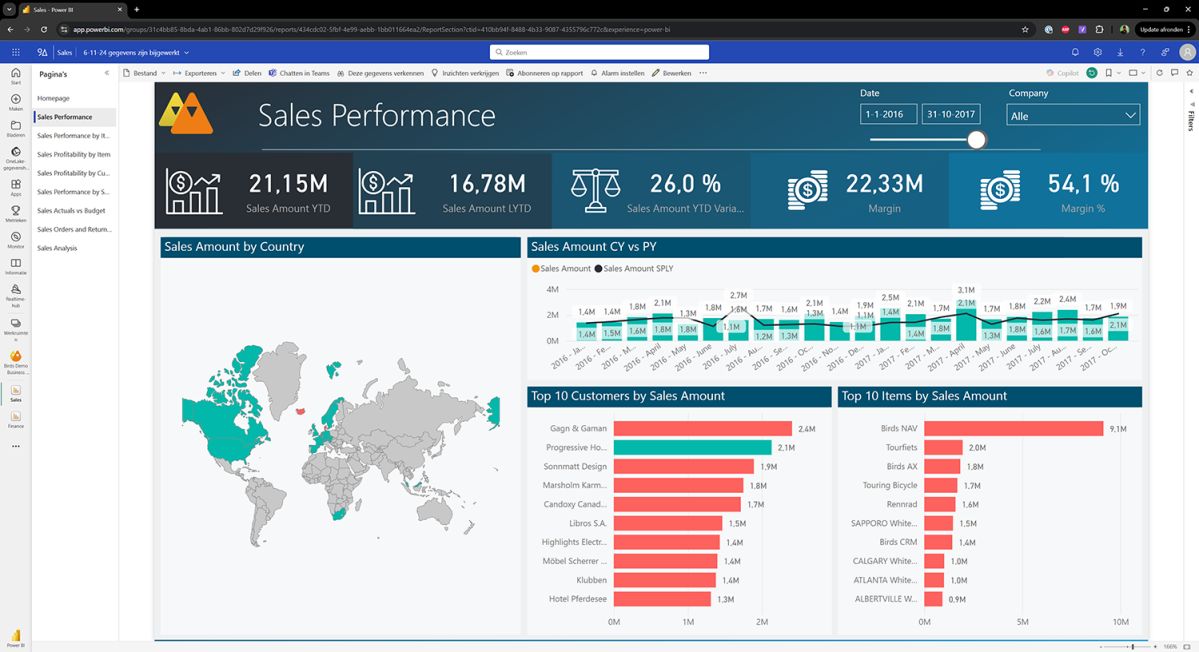1199x652 pixels.
Task: Collapse the Pagina's pane with double chevron
Action: pyautogui.click(x=107, y=73)
